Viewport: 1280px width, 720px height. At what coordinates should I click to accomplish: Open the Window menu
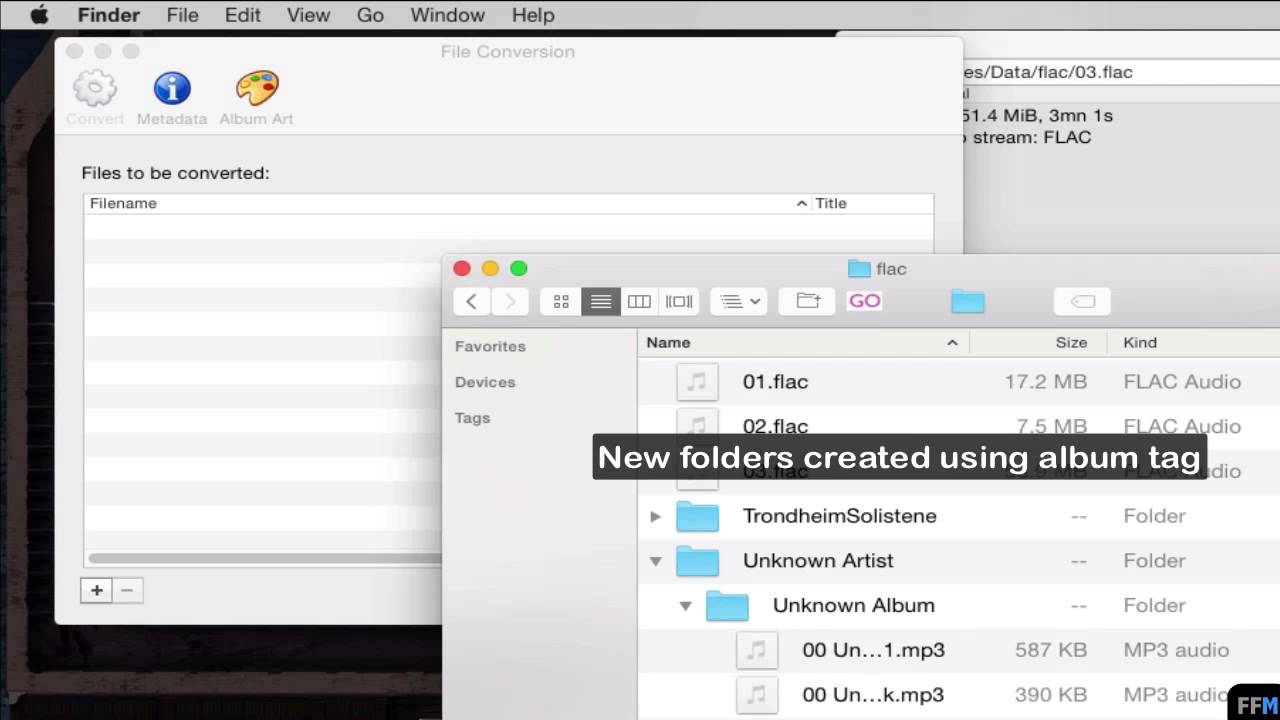447,15
